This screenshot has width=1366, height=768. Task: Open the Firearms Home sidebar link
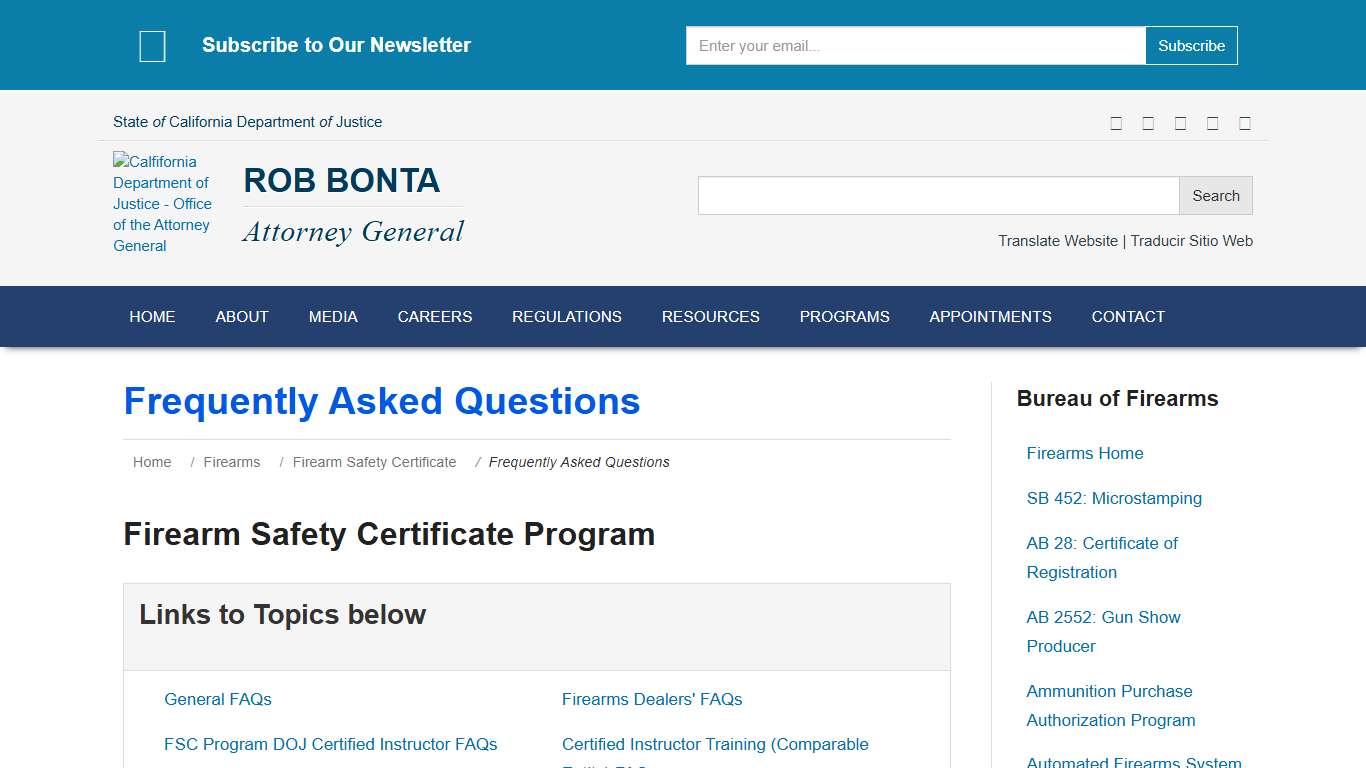click(1084, 453)
